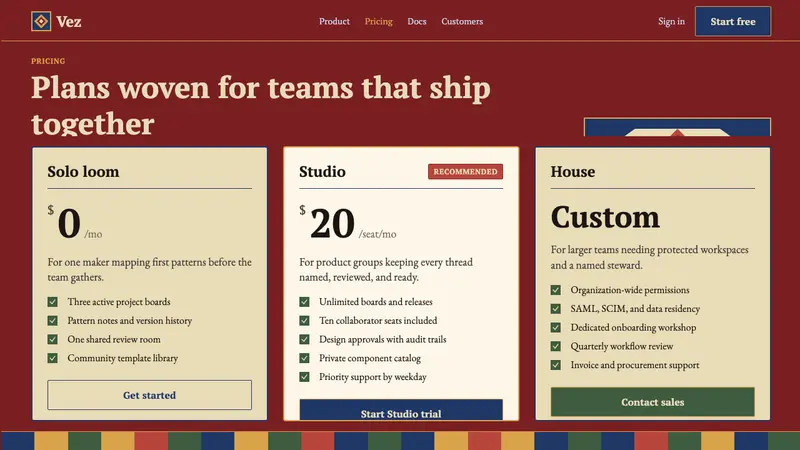
Task: Click the text 'Private component catalog'
Action: (x=370, y=358)
